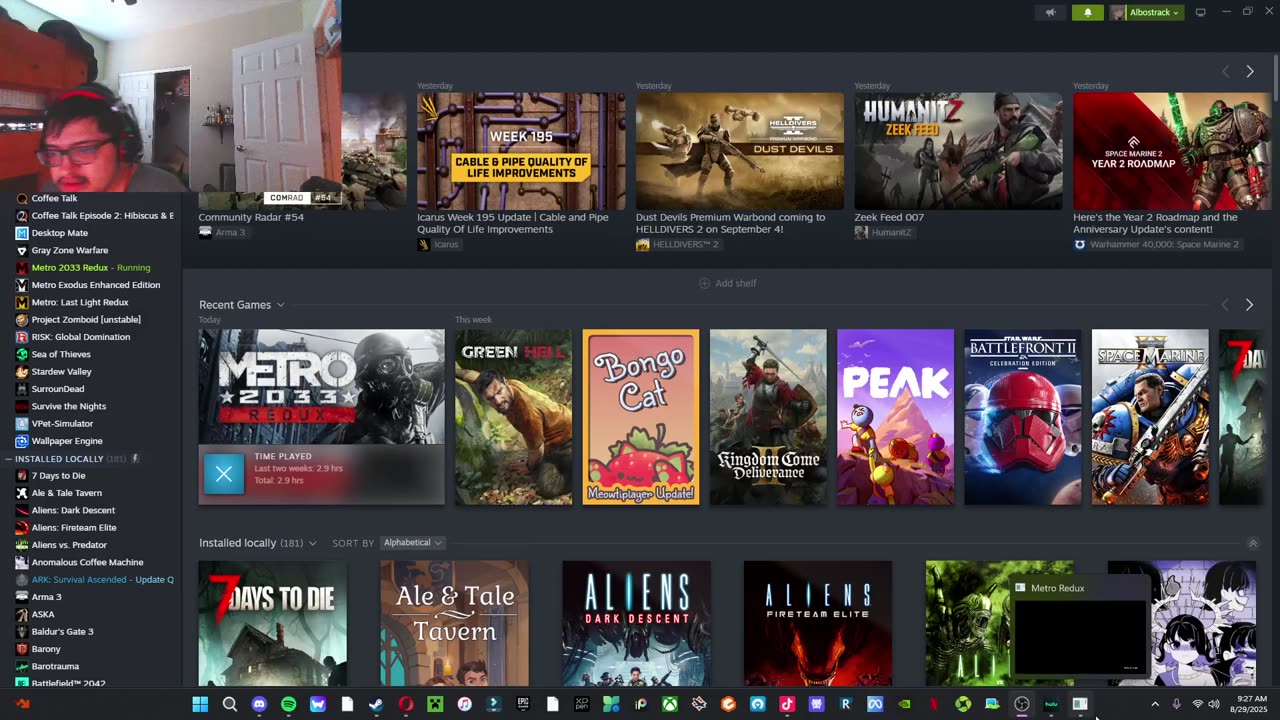Screen dimensions: 1280x720
Task: Open Aliens Fireteam Elite installed cover
Action: (x=818, y=623)
